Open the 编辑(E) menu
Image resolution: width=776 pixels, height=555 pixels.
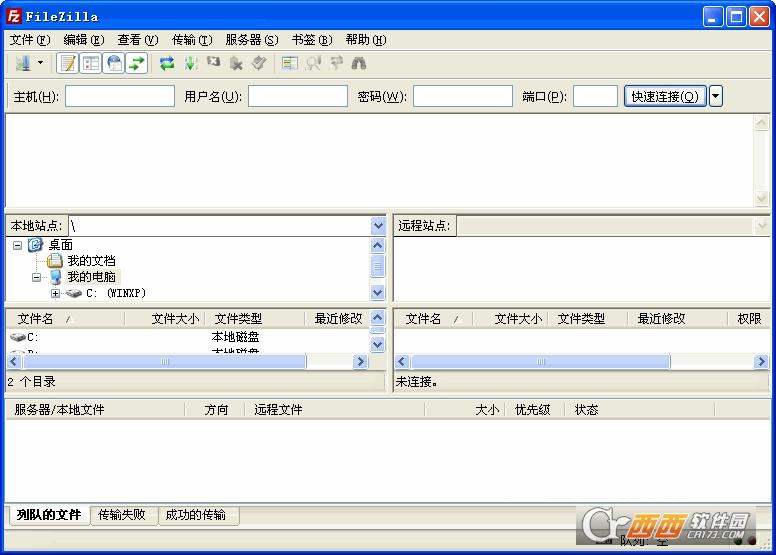tap(83, 40)
